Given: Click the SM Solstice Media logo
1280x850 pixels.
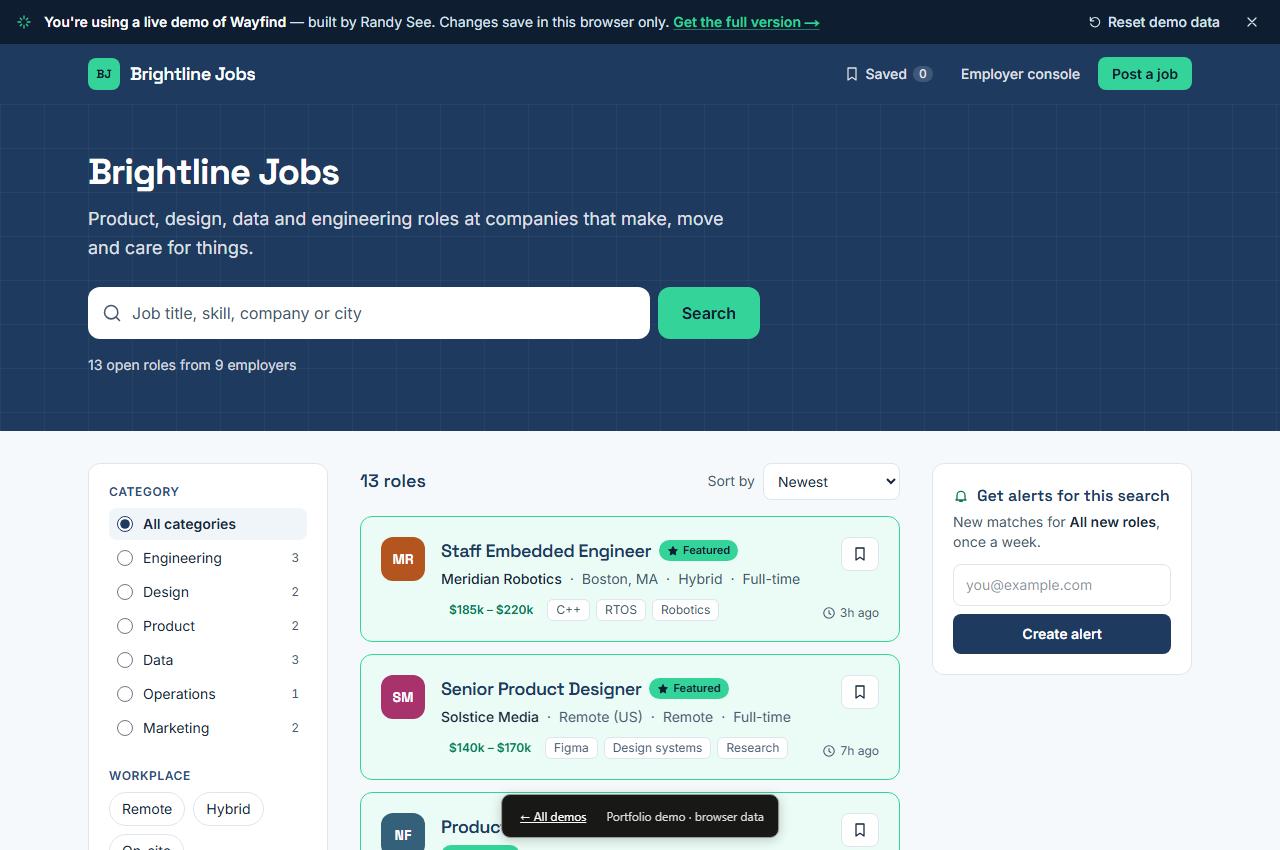Looking at the screenshot, I should (403, 697).
